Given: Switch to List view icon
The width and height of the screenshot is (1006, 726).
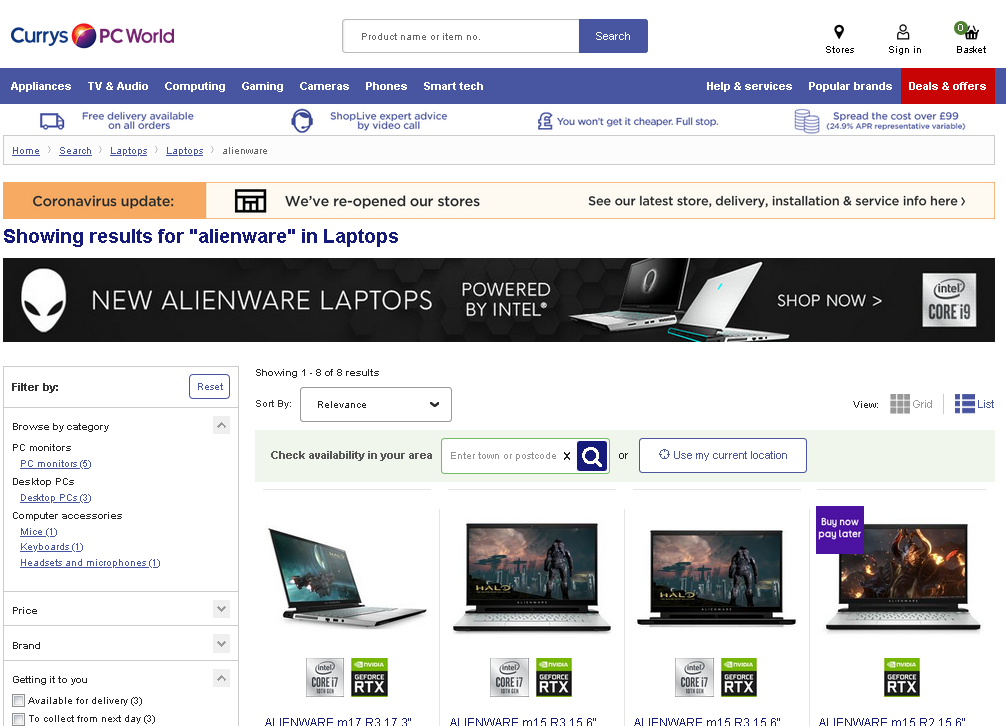Looking at the screenshot, I should coord(965,404).
